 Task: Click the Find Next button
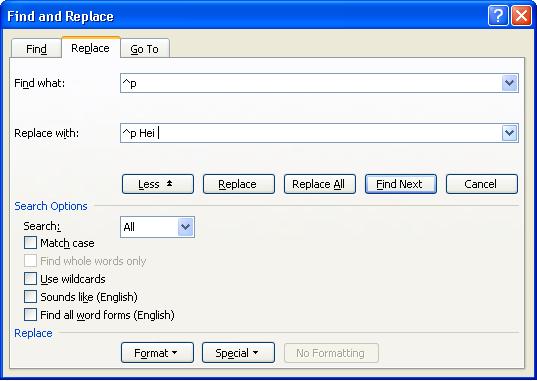401,184
